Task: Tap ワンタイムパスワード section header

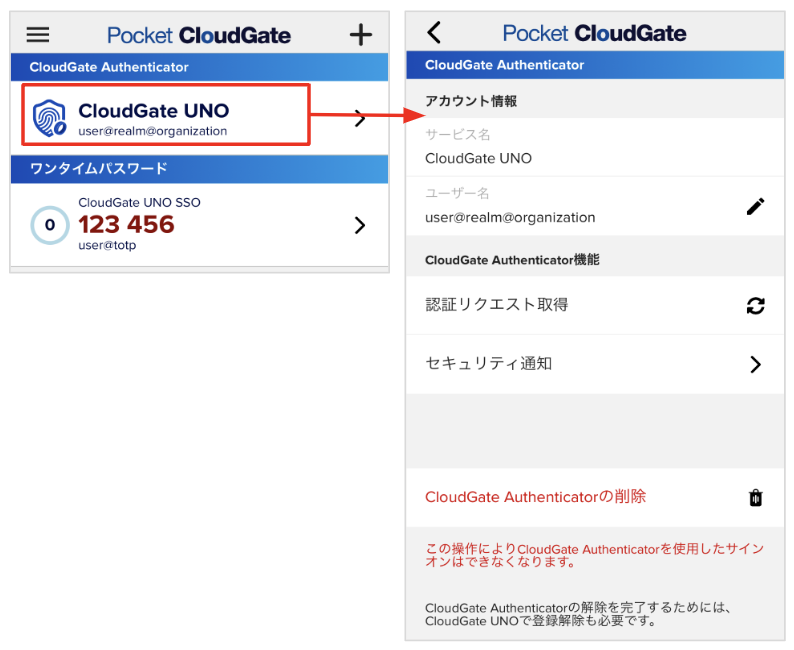Action: 200,169
